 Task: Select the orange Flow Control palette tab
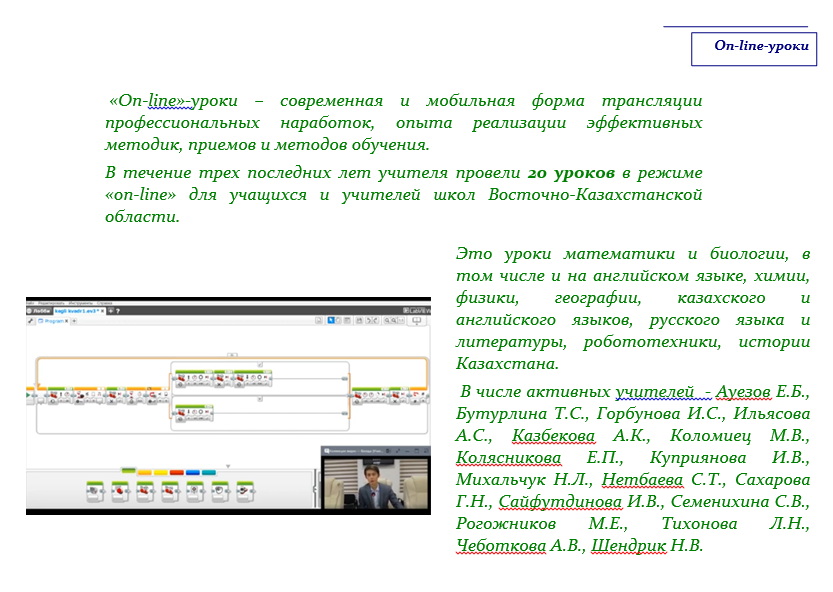click(x=145, y=472)
